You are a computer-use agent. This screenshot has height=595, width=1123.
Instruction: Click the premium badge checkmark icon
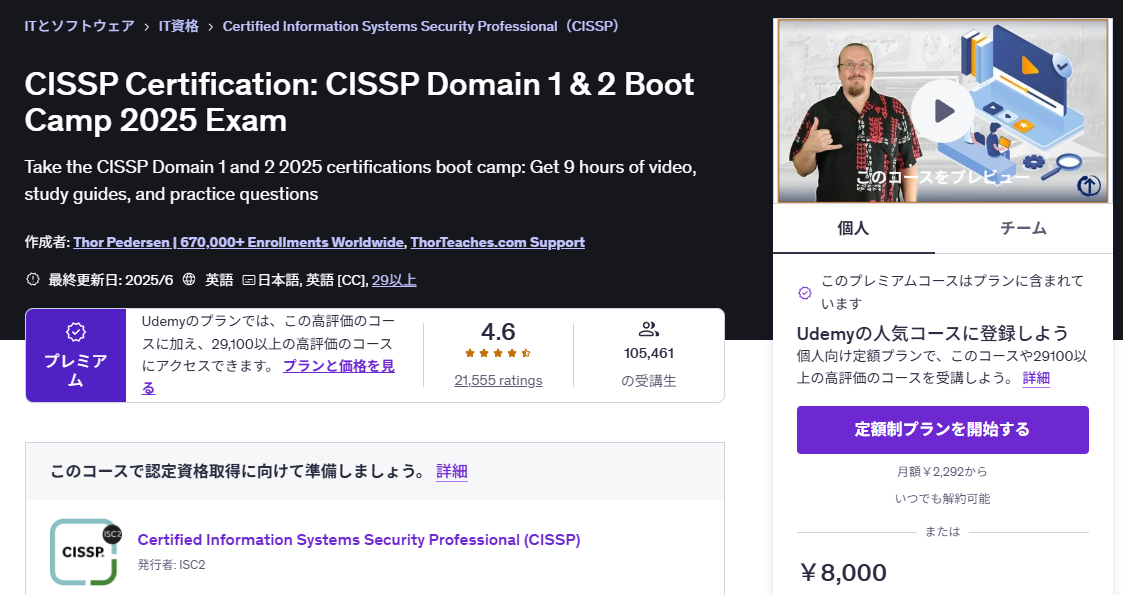click(76, 332)
